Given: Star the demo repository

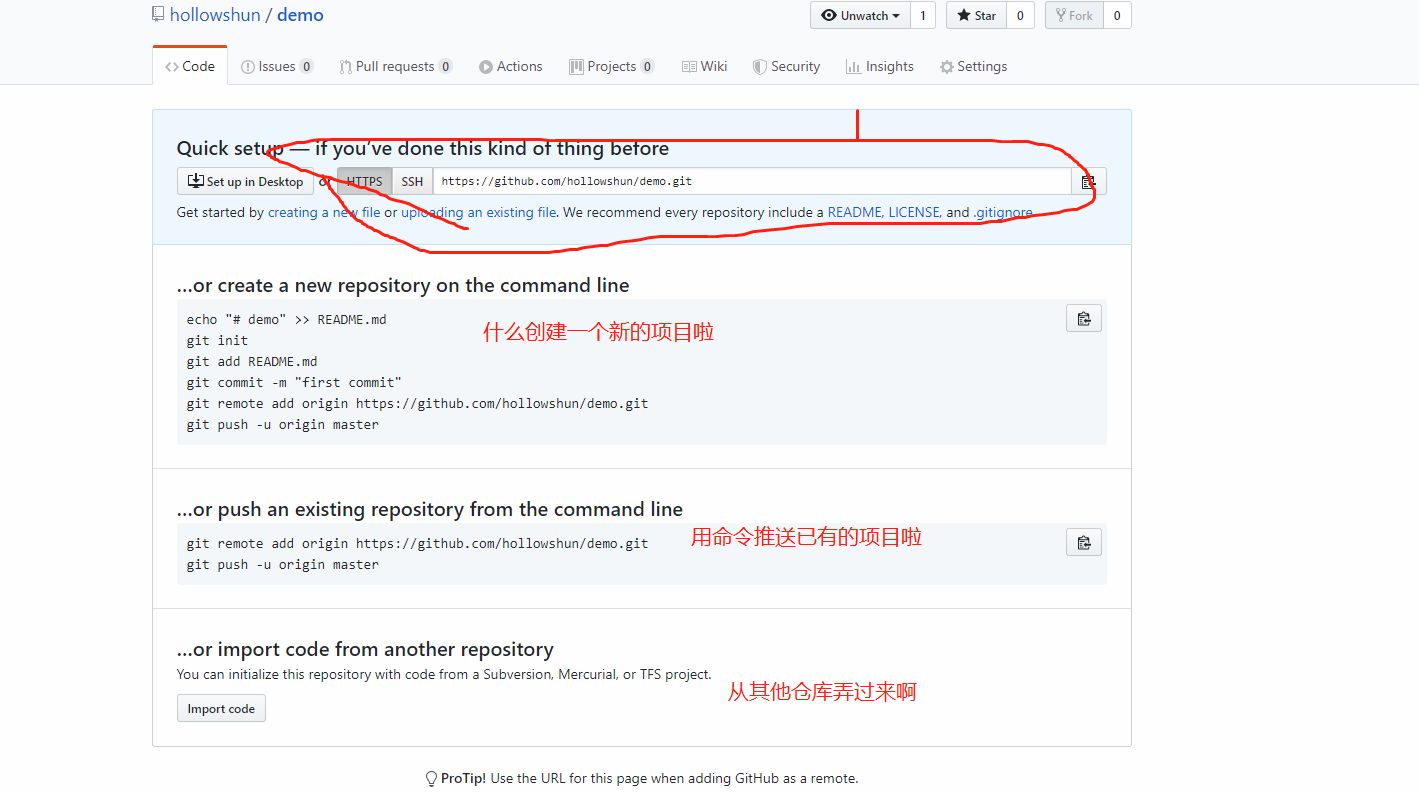Looking at the screenshot, I should 976,15.
